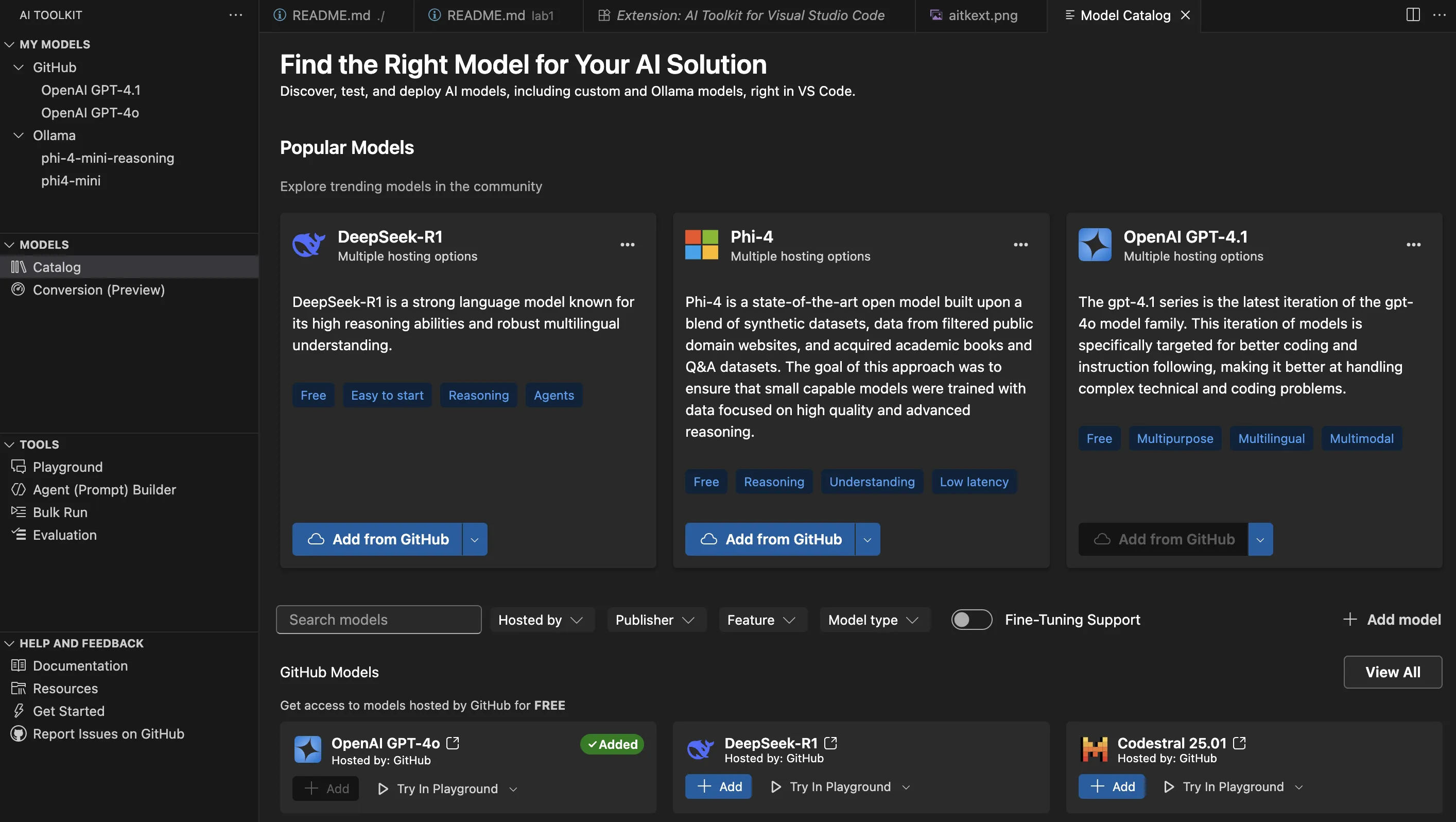This screenshot has width=1456, height=822.
Task: Click the split editor icon
Action: click(x=1412, y=15)
